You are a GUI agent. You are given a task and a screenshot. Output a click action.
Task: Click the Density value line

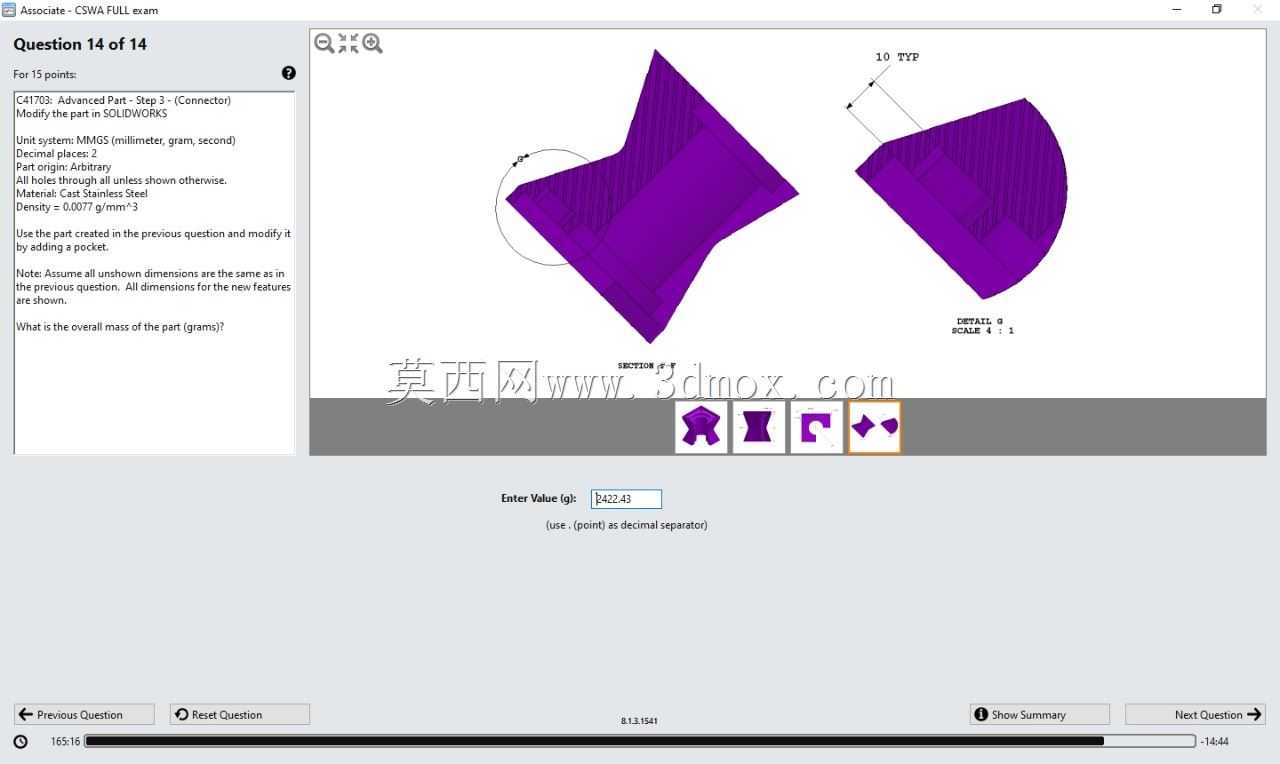click(x=77, y=207)
